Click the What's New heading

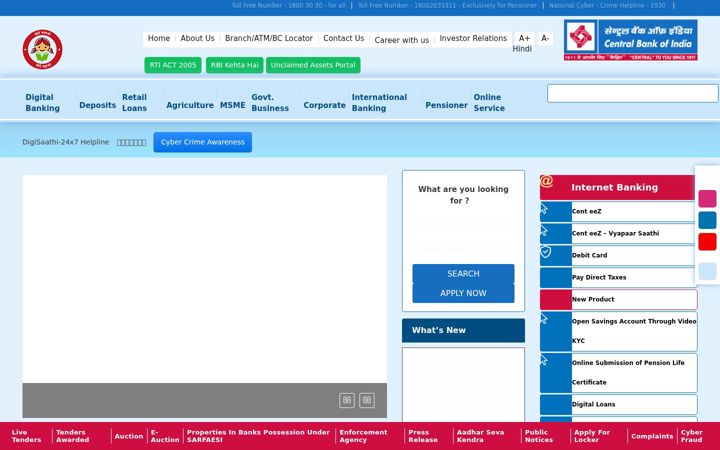click(x=463, y=330)
